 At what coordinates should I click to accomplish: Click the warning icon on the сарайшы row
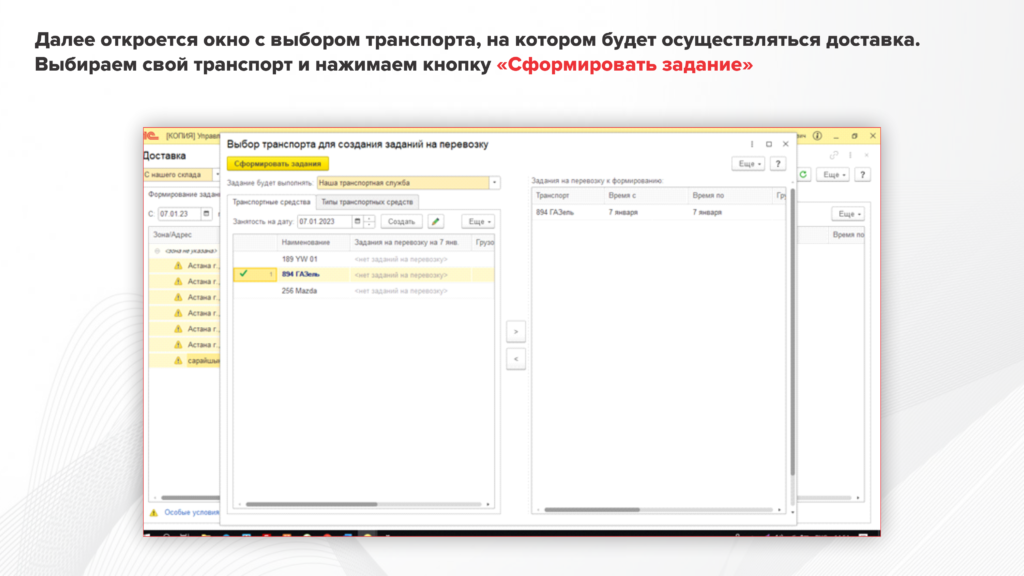point(178,360)
